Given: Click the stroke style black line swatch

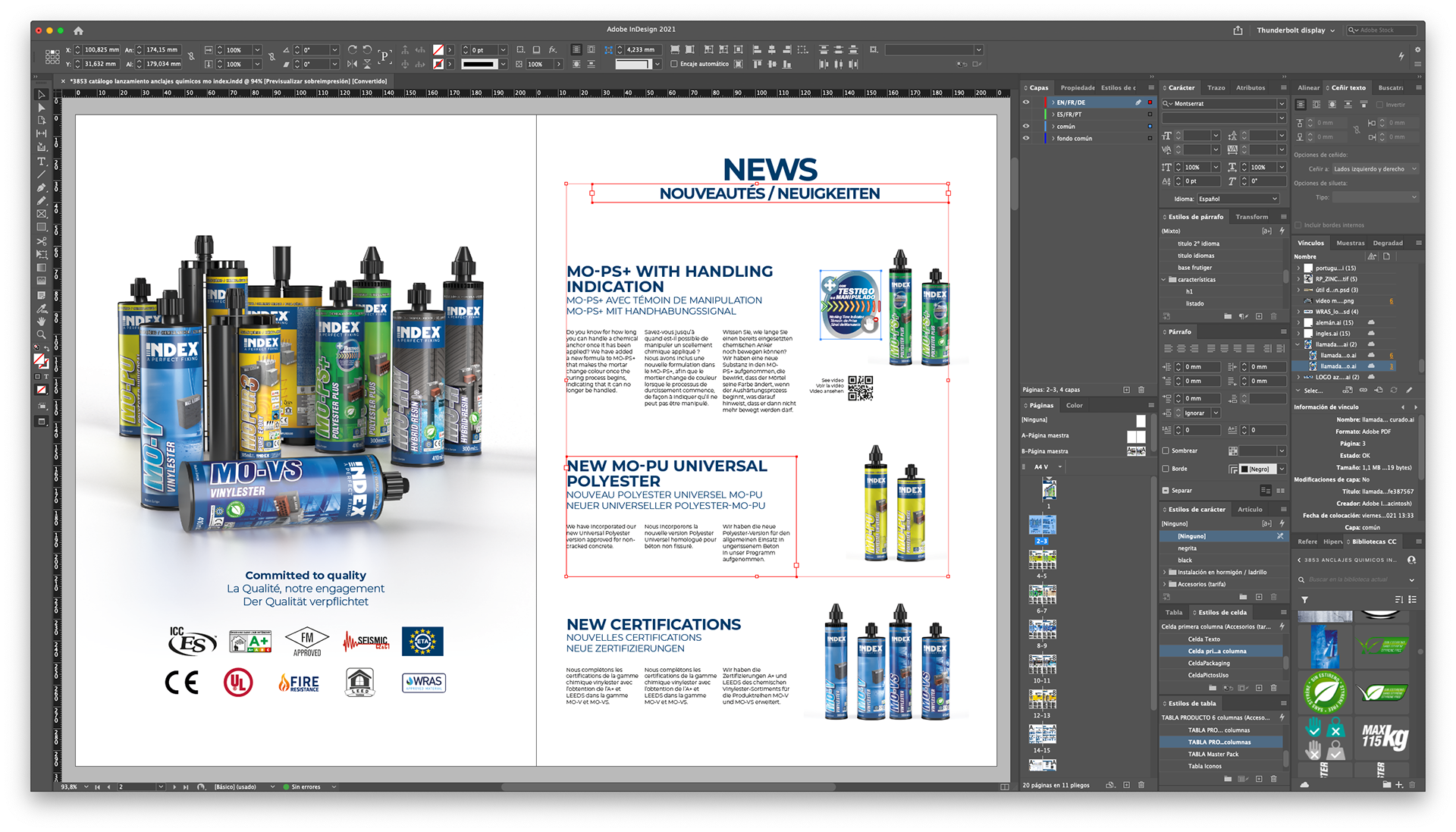Looking at the screenshot, I should pyautogui.click(x=479, y=64).
